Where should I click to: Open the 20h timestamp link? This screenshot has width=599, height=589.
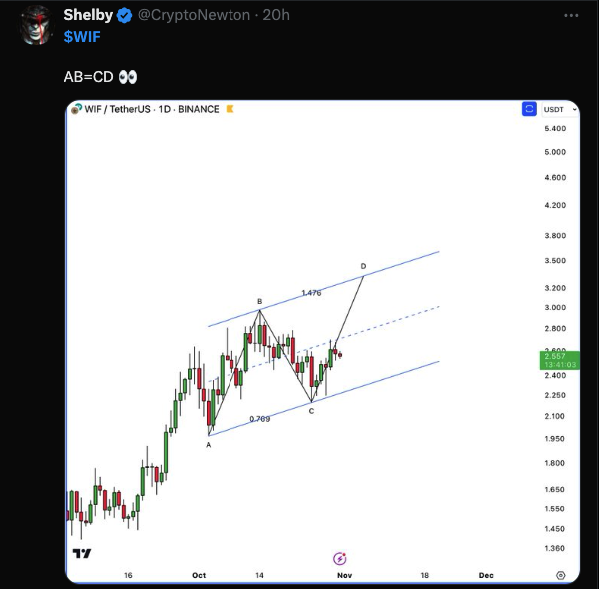pos(276,15)
